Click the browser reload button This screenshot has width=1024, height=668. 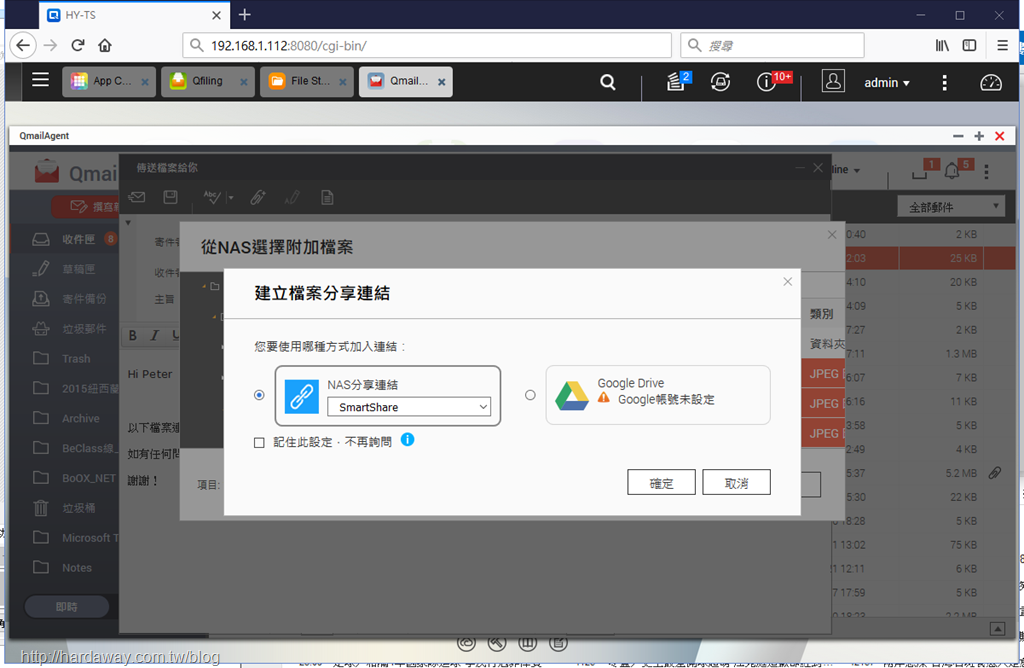(78, 45)
